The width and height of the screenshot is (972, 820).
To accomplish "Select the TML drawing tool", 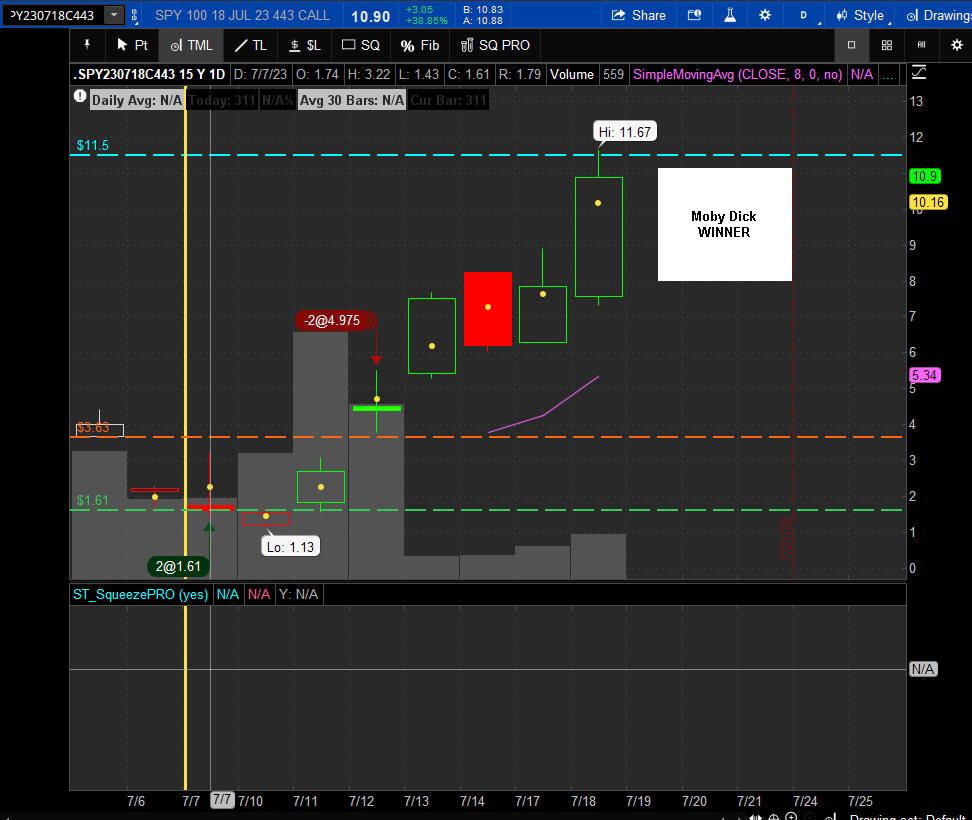I will 191,45.
